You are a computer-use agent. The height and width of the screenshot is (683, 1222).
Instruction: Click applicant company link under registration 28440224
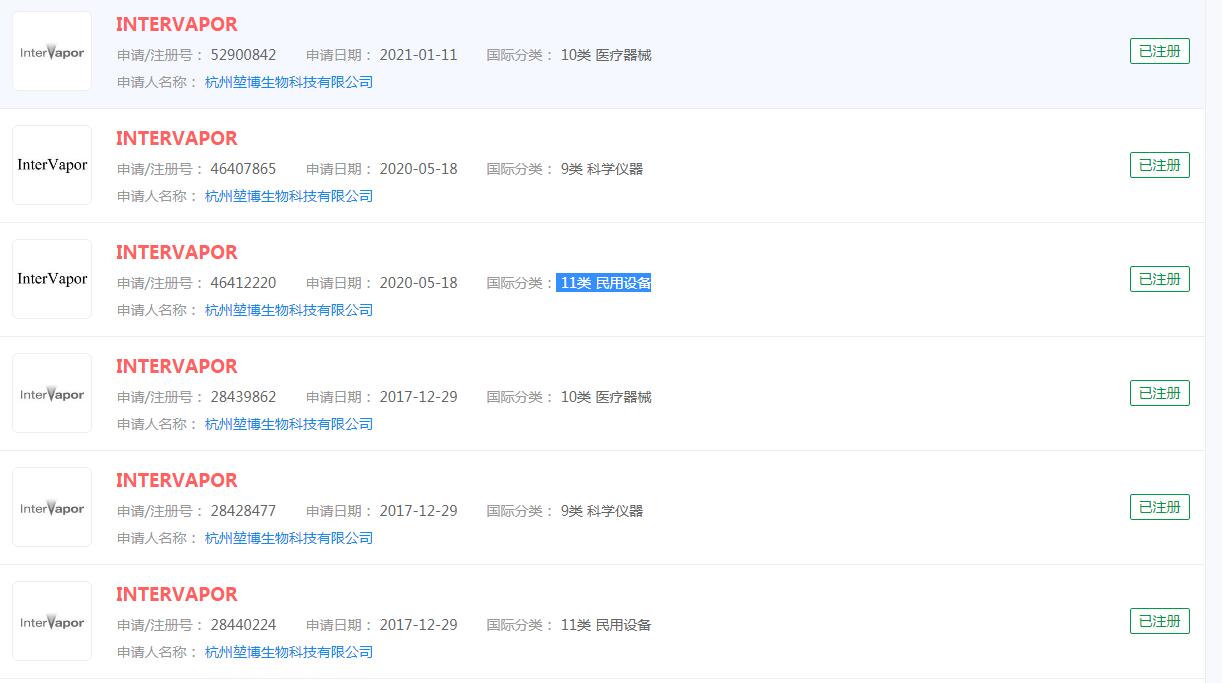289,652
